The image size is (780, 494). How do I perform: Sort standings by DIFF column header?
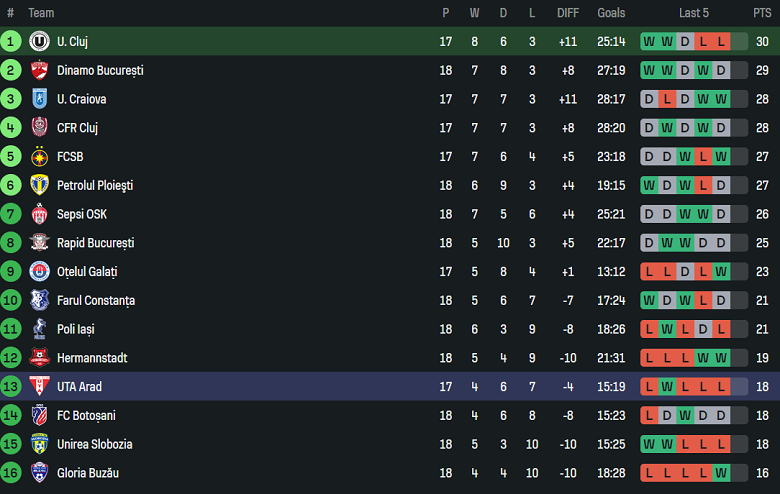click(568, 13)
